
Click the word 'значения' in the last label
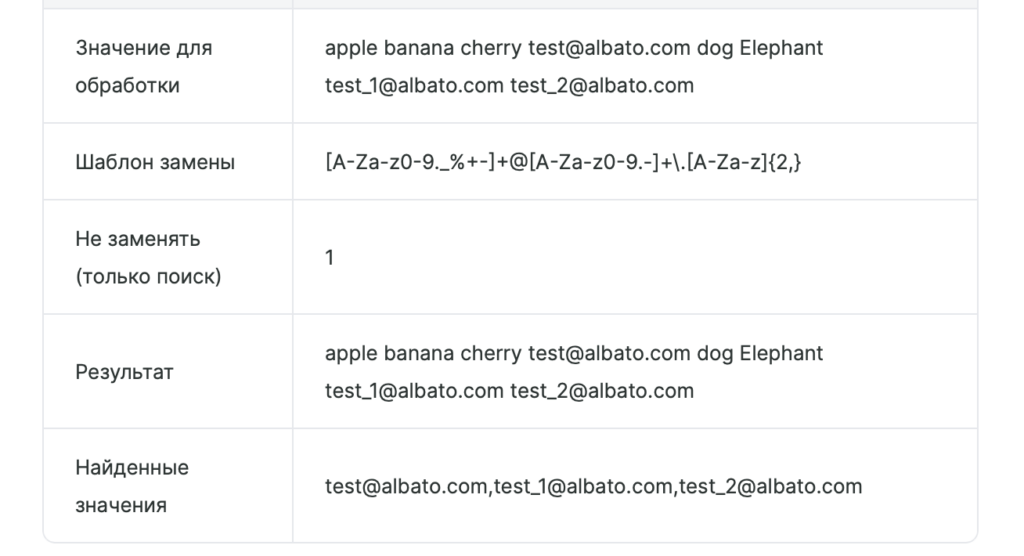(121, 505)
